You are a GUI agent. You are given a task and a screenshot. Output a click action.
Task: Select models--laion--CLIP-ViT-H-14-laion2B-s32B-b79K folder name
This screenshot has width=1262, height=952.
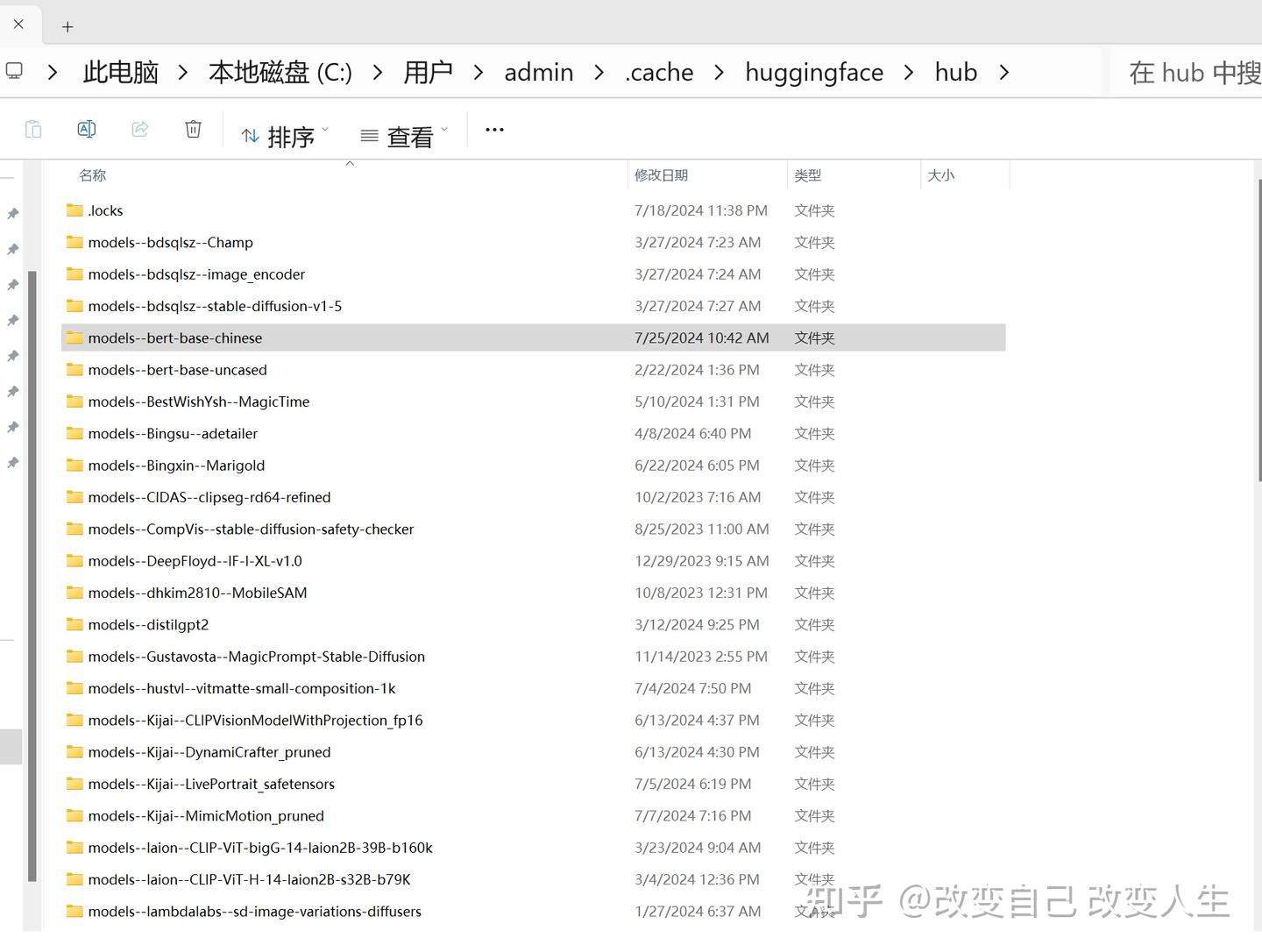tap(250, 879)
